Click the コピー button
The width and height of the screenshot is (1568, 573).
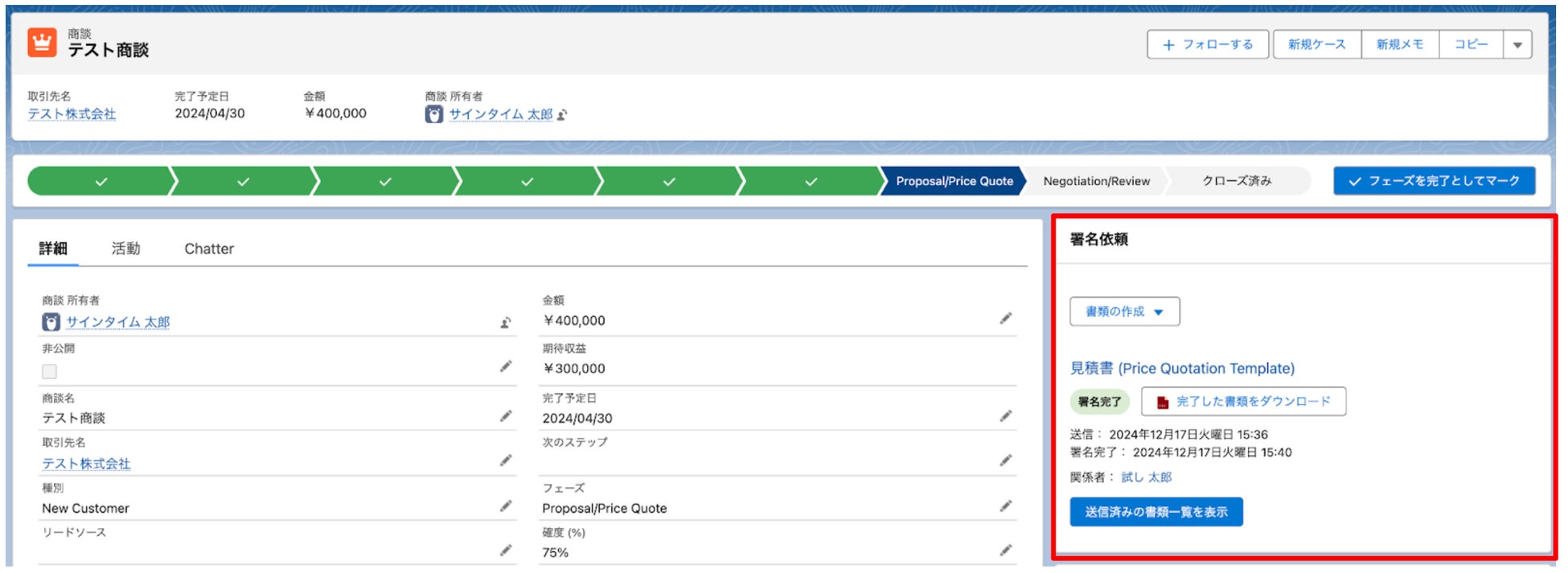pos(1472,45)
